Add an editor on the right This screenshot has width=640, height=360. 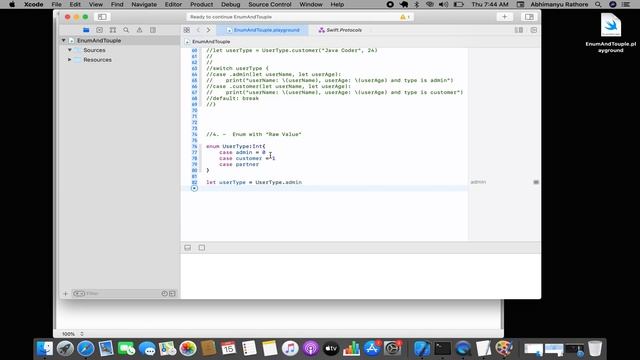pyautogui.click(x=533, y=30)
